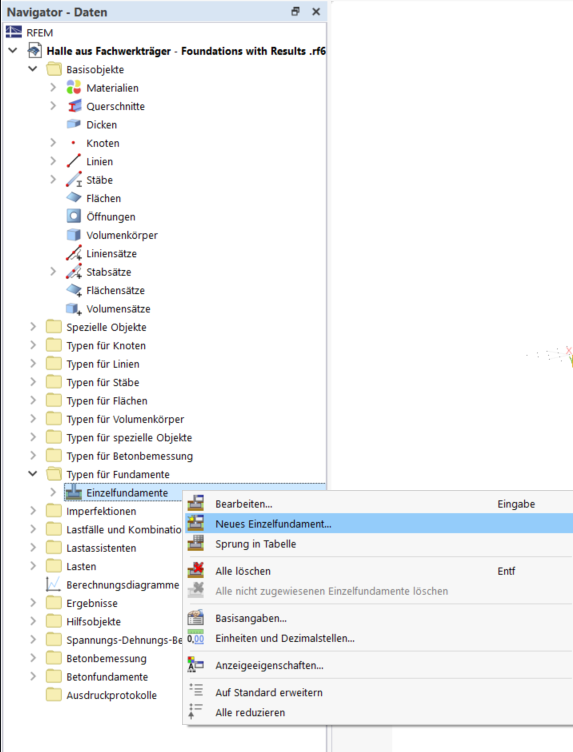Click the Sprung in Tabelle icon

tap(196, 543)
